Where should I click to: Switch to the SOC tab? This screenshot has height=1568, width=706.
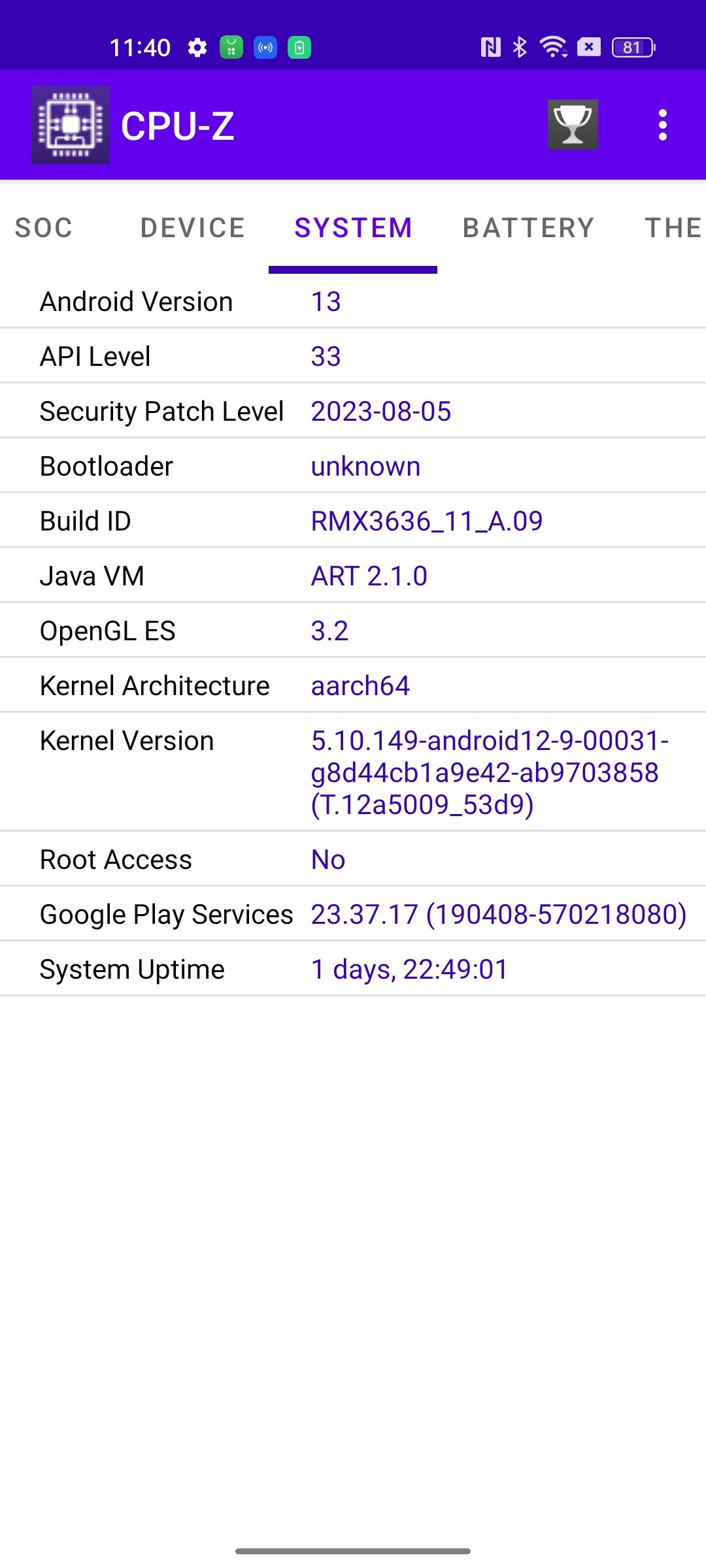point(44,227)
